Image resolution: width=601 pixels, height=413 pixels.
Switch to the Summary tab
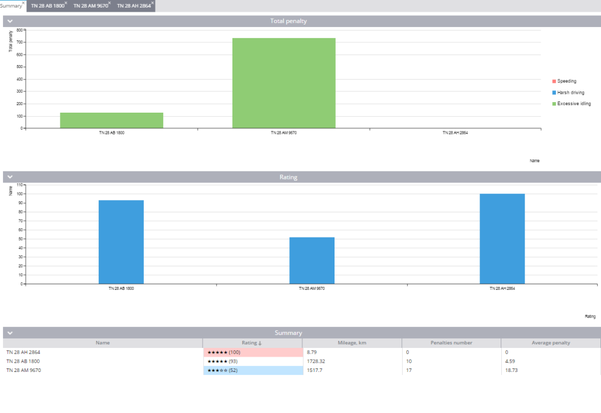12,6
